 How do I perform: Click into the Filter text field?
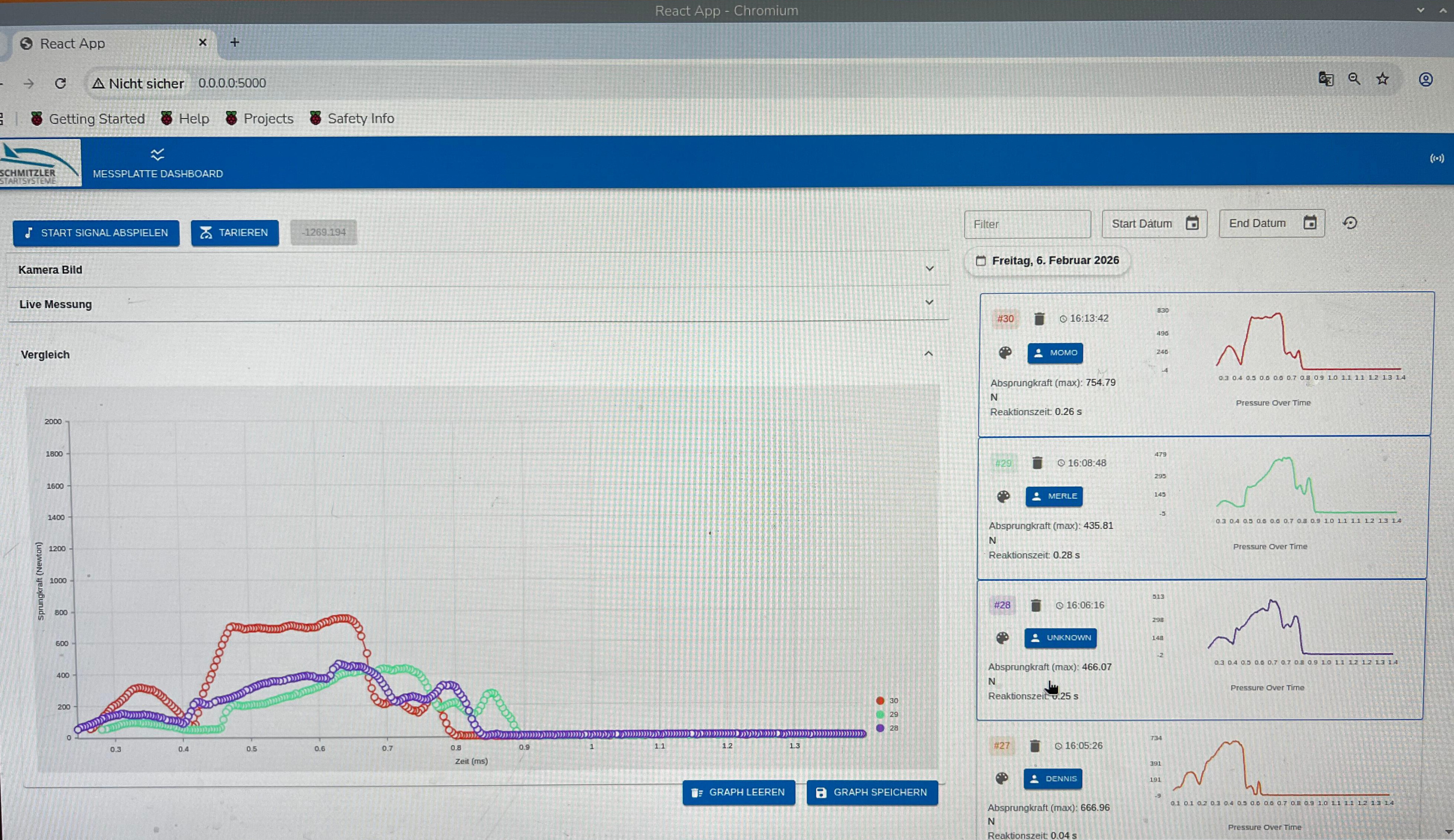(x=1027, y=224)
